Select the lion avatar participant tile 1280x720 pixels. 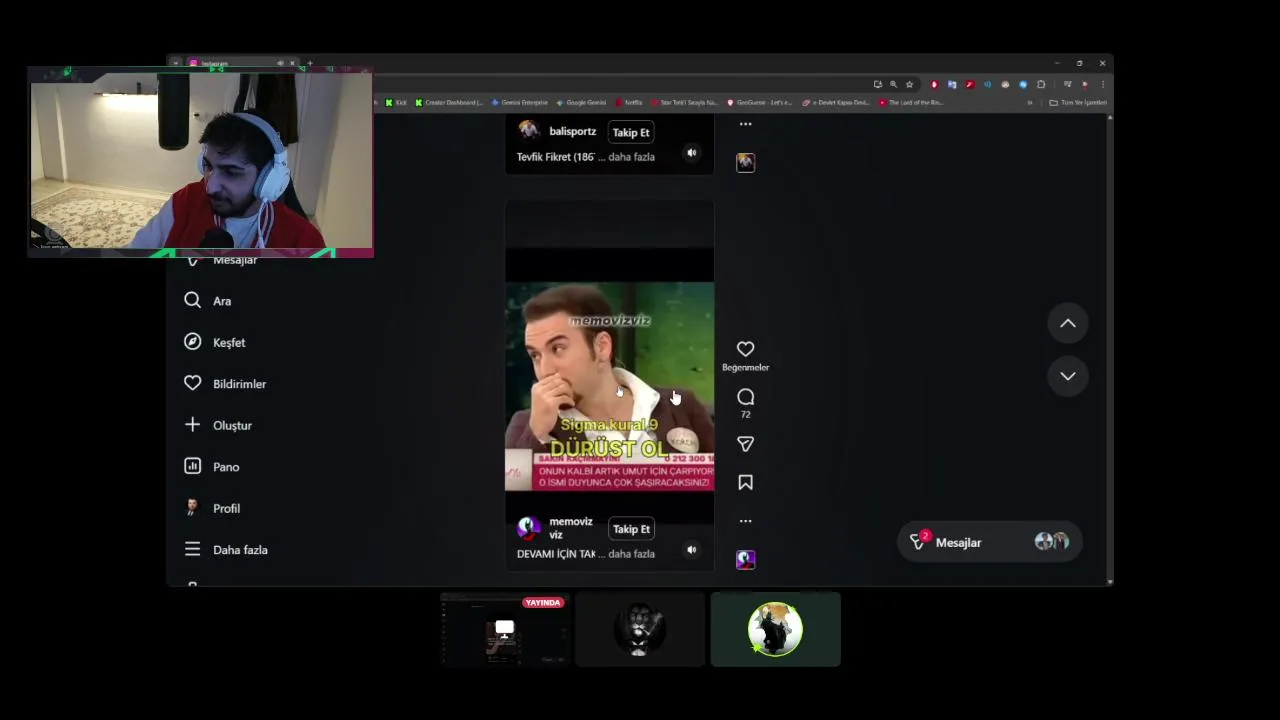(640, 629)
